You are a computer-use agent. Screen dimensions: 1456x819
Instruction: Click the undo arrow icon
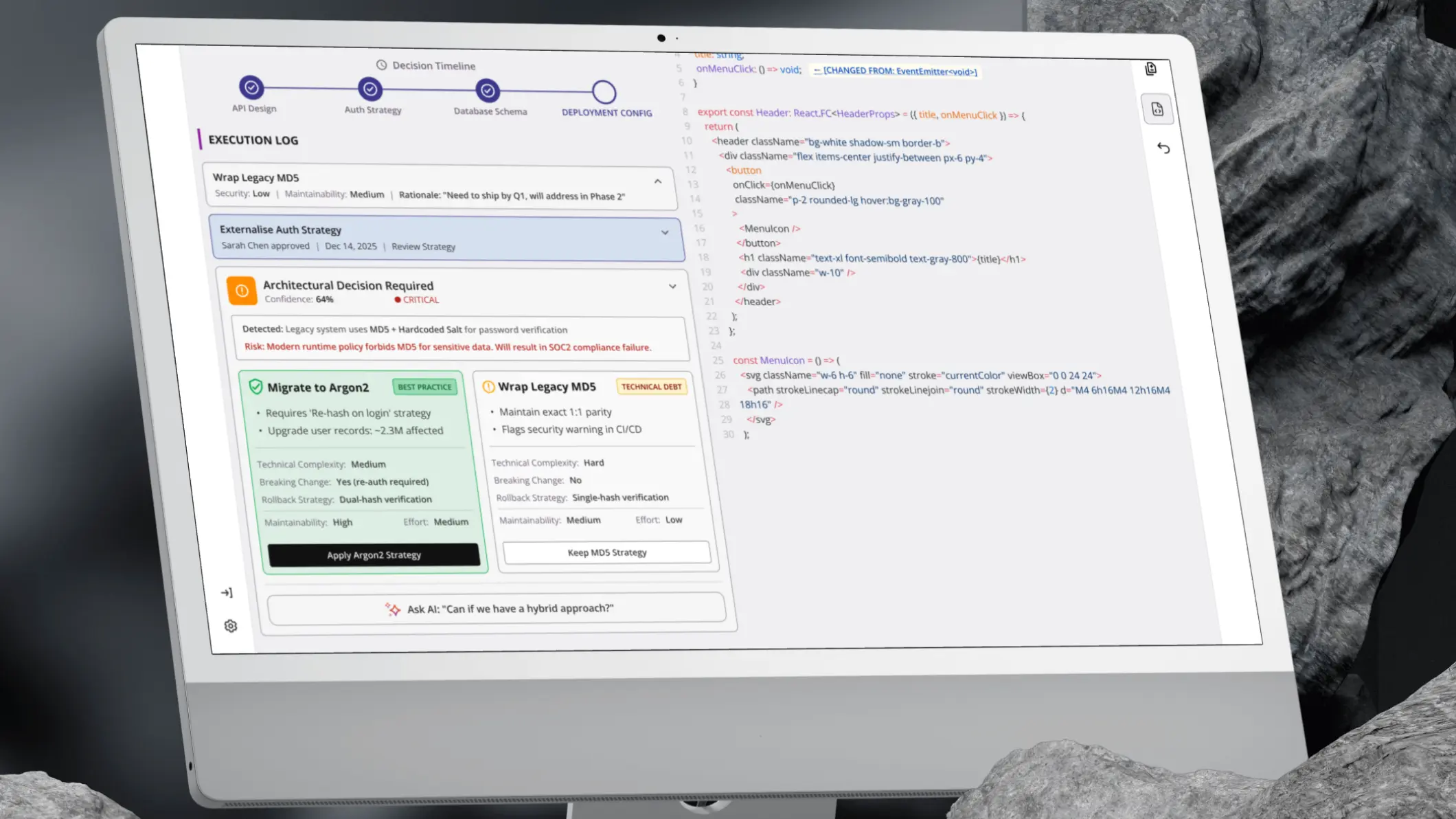(1163, 148)
